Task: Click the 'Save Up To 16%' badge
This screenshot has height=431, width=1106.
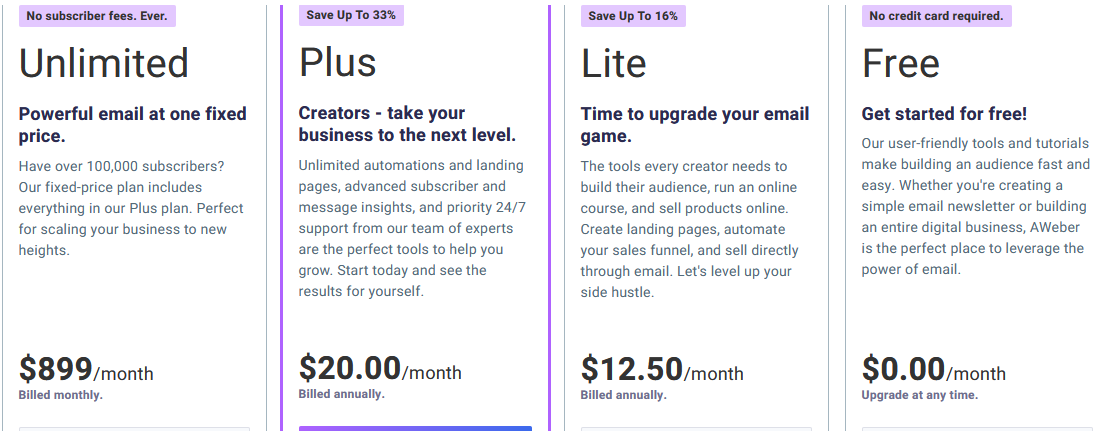Action: tap(633, 16)
